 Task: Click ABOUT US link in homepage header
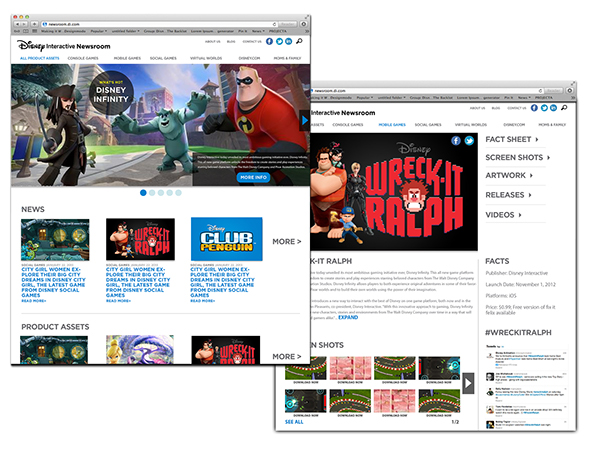[212, 41]
